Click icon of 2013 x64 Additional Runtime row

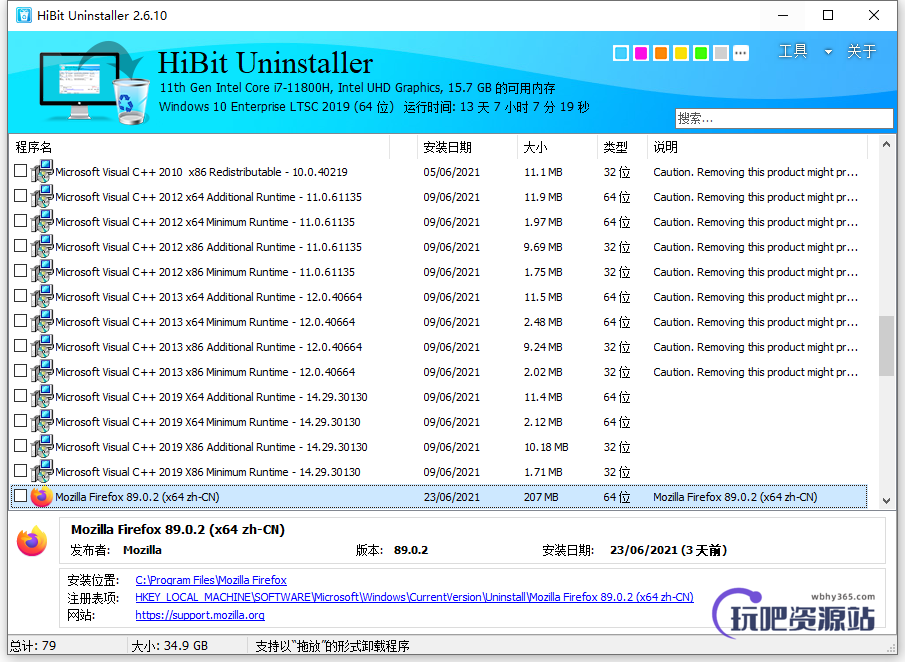tap(42, 297)
